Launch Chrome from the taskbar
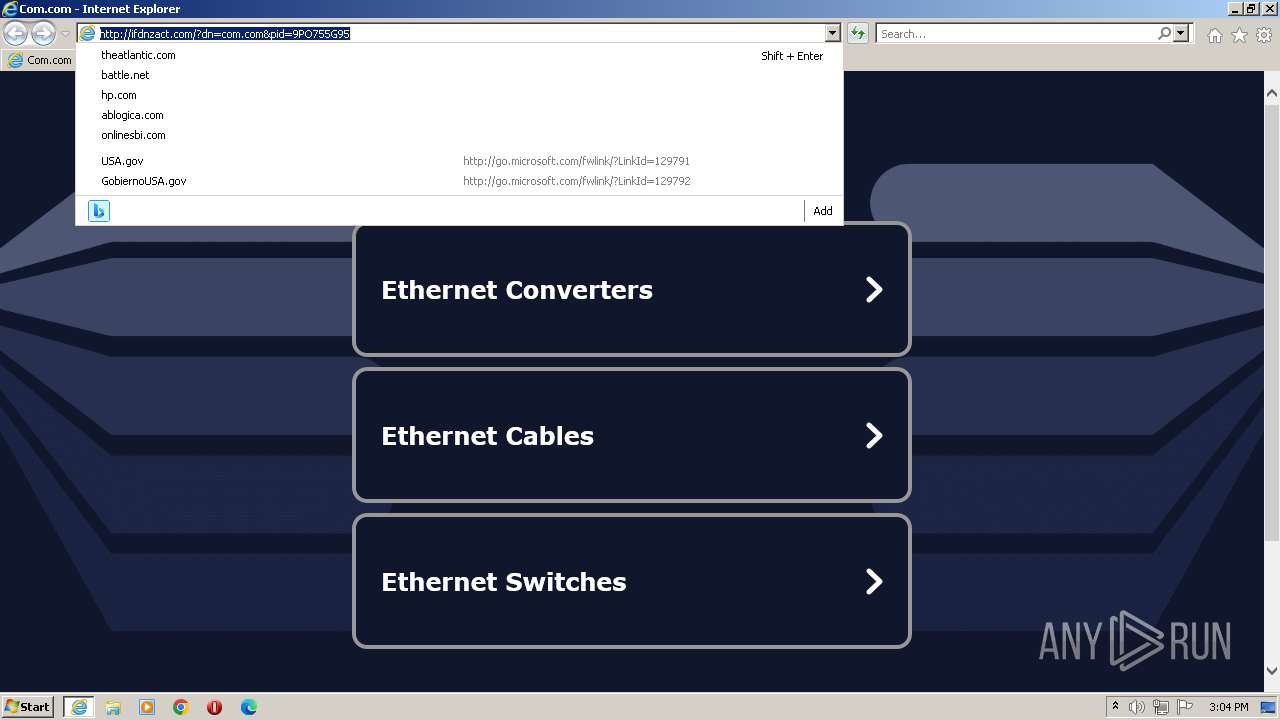1280x720 pixels. 181,707
